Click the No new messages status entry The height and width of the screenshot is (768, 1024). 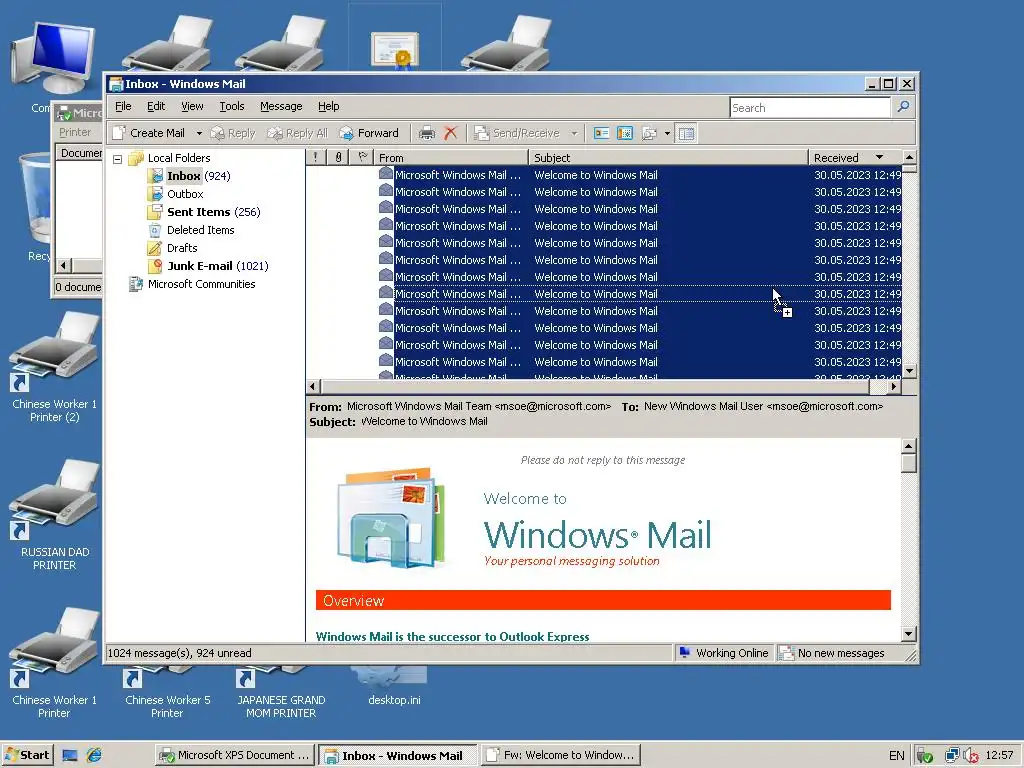click(833, 653)
